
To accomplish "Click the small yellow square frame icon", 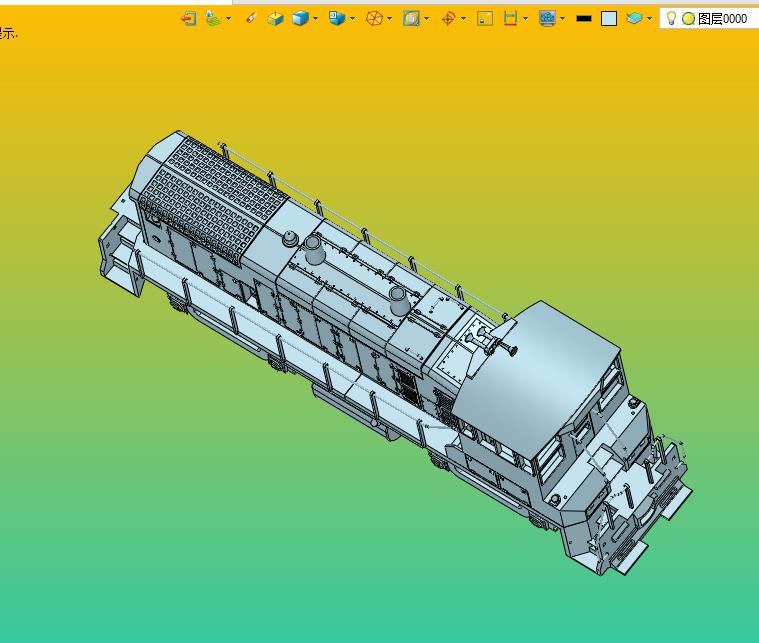I will coord(485,18).
